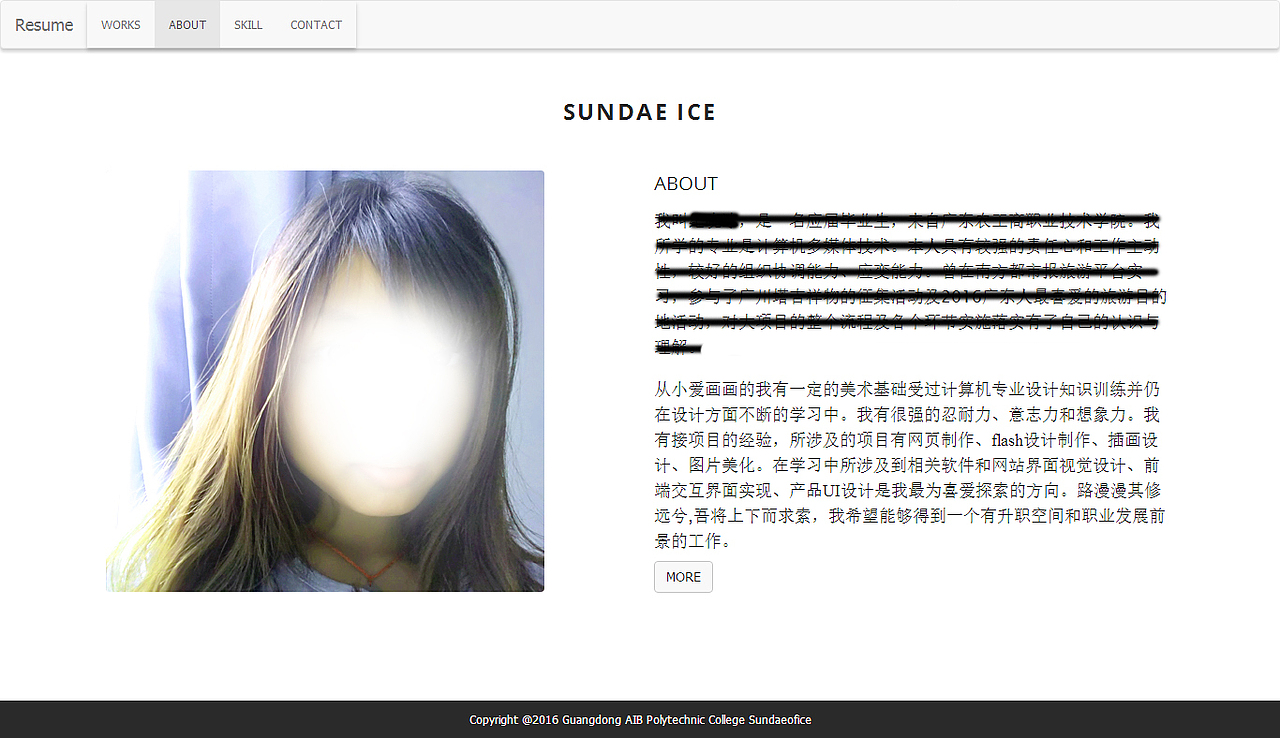
Task: Click the profile photo with long hair
Action: pos(325,381)
